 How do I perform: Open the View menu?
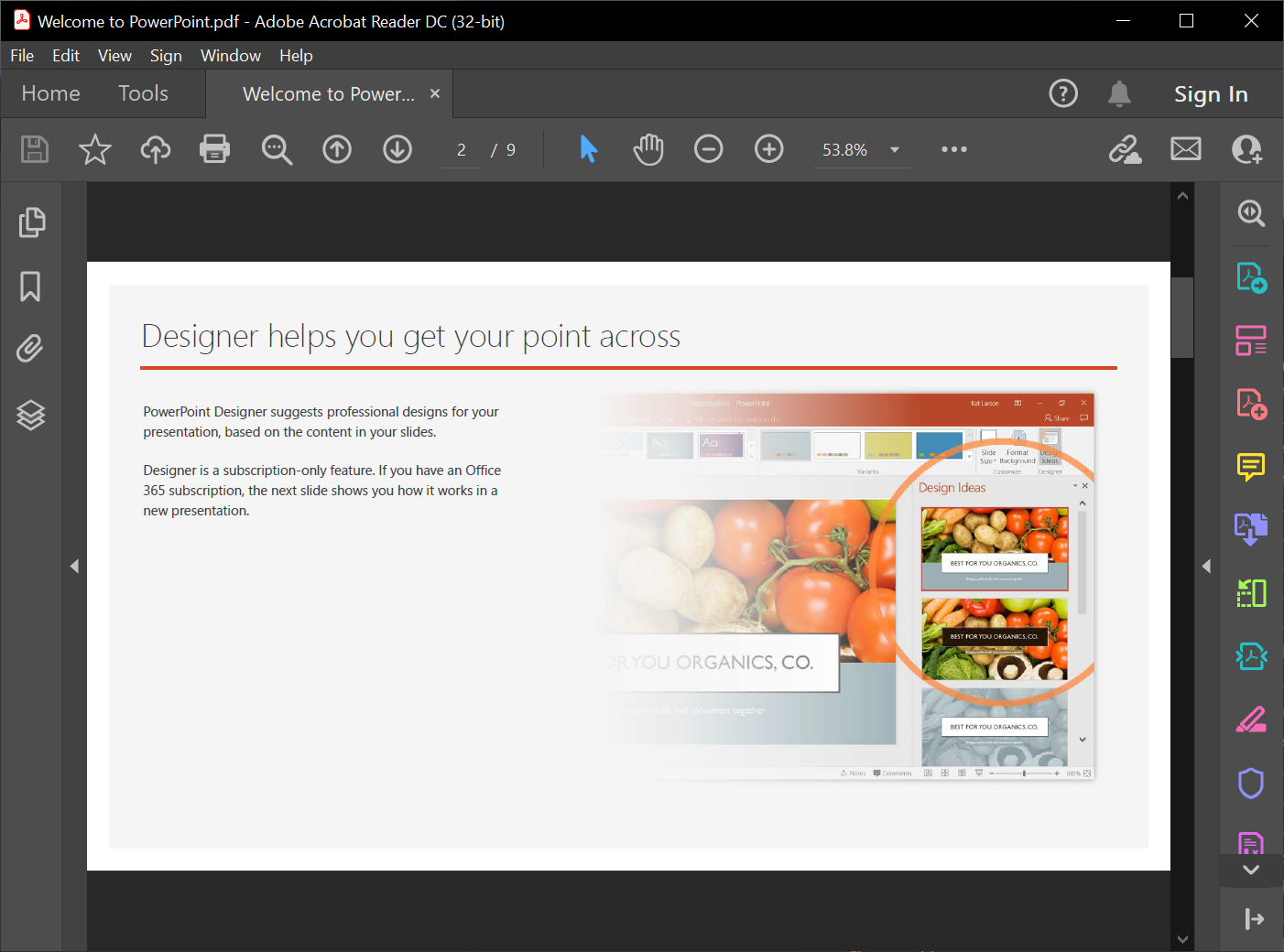(115, 56)
